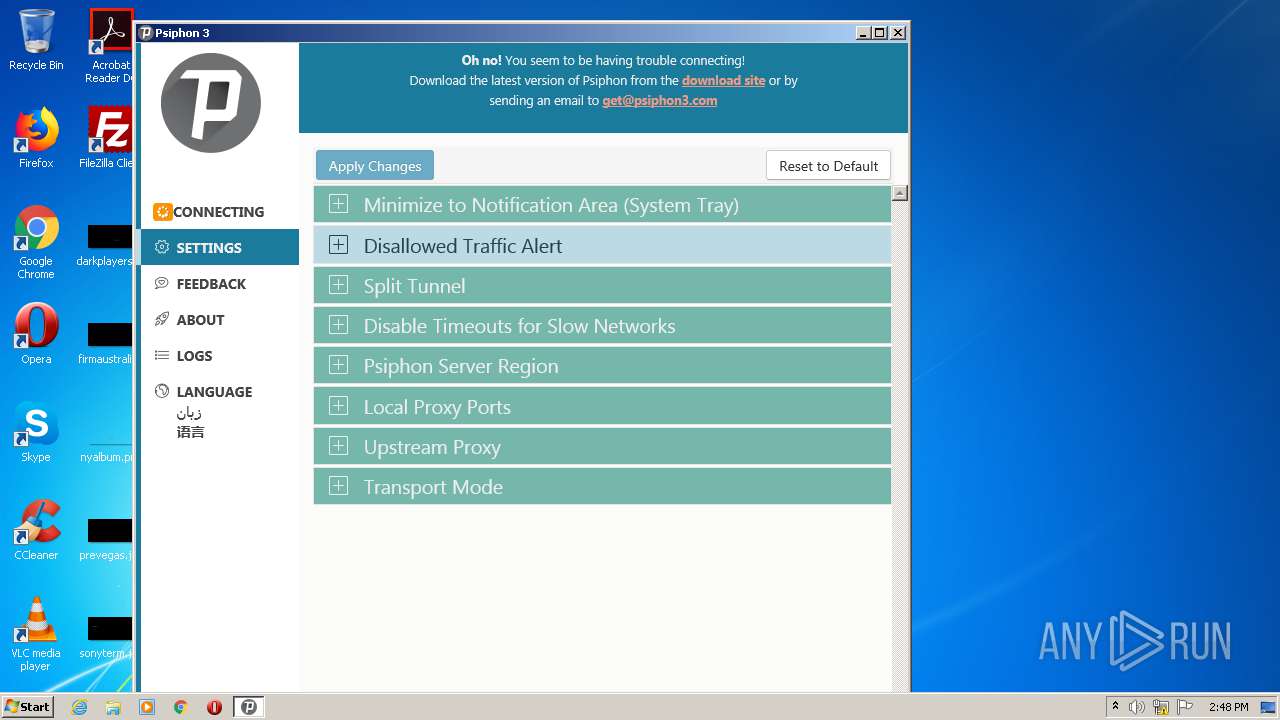Click the Logs list icon

(x=162, y=355)
